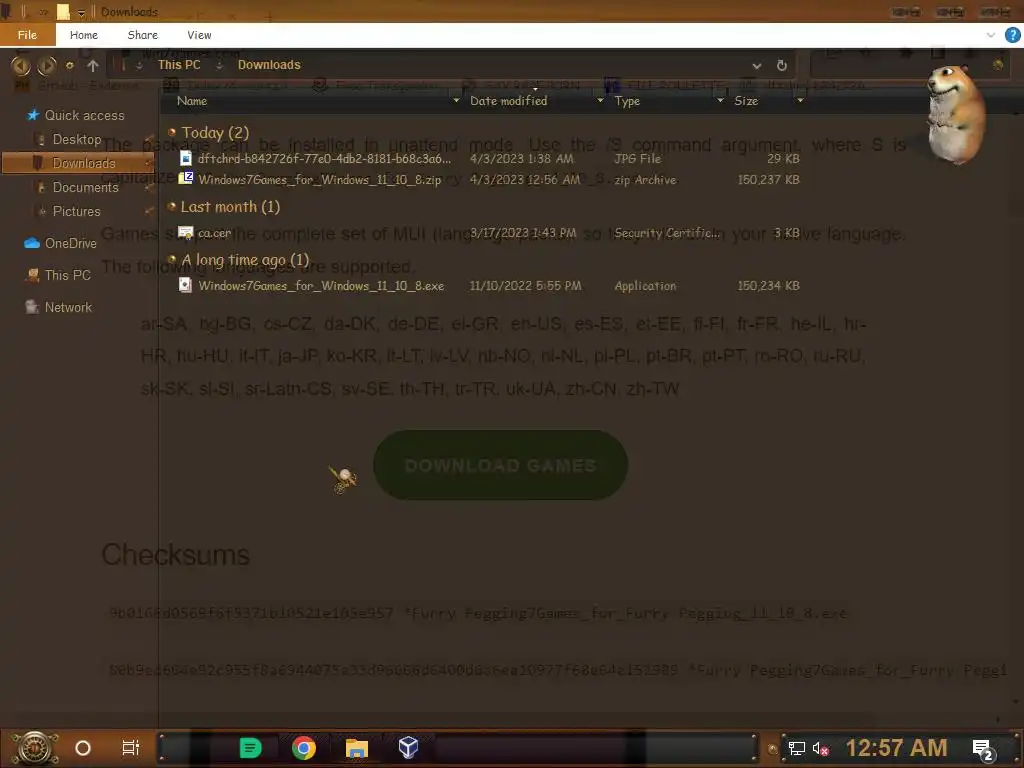1024x768 pixels.
Task: Select the Windows7Games exe application icon
Action: (185, 285)
